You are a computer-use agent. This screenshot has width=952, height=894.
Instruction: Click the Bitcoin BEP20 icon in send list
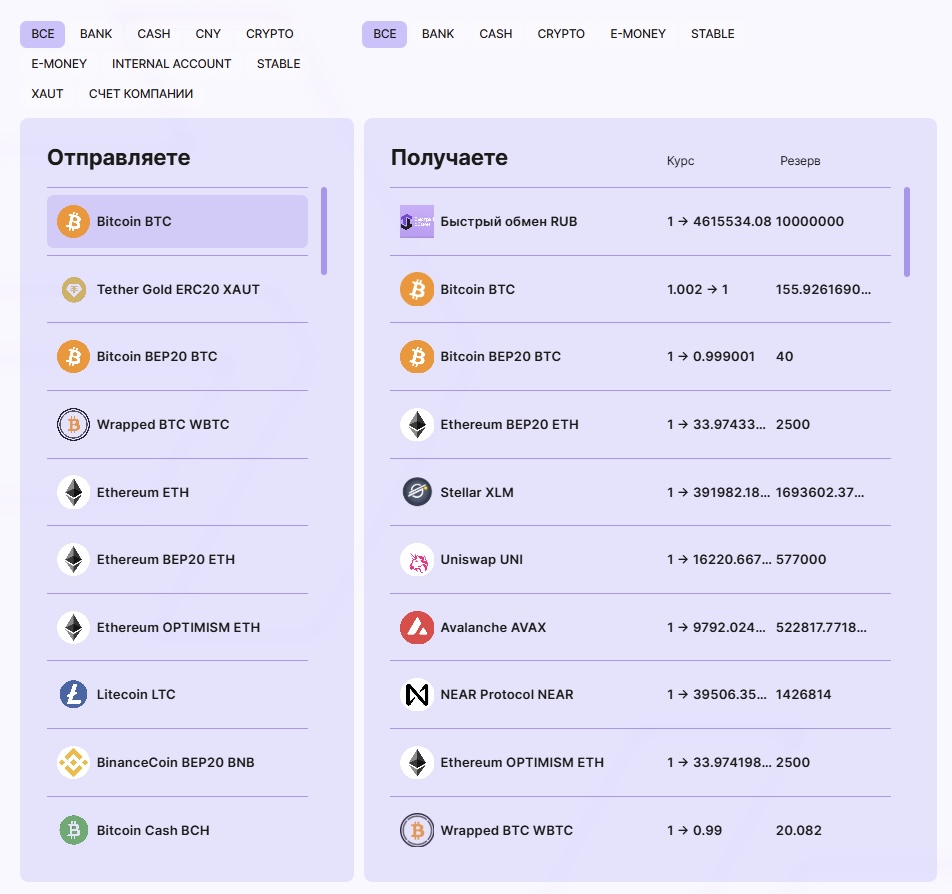pos(73,357)
